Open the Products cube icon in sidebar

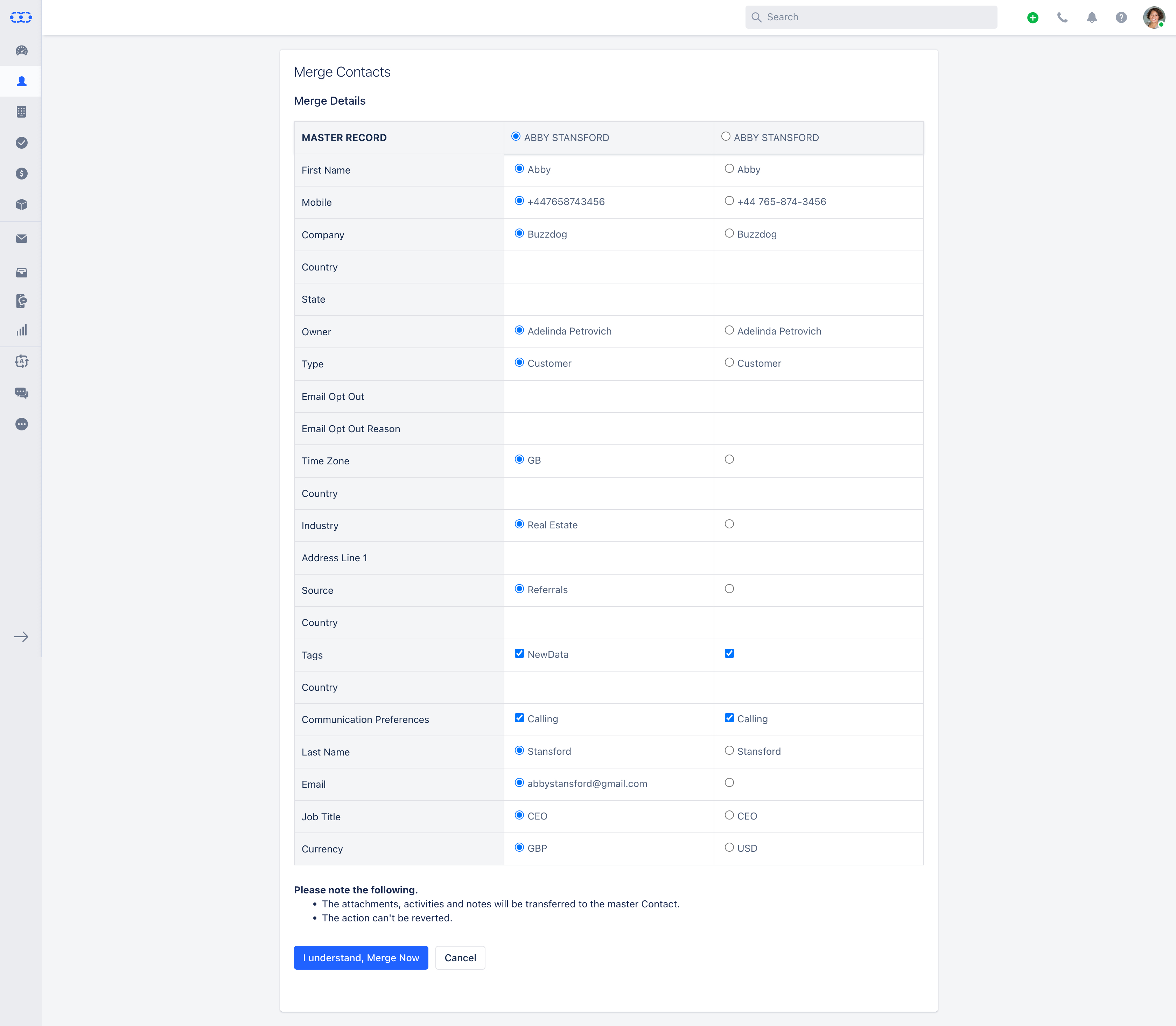click(21, 204)
